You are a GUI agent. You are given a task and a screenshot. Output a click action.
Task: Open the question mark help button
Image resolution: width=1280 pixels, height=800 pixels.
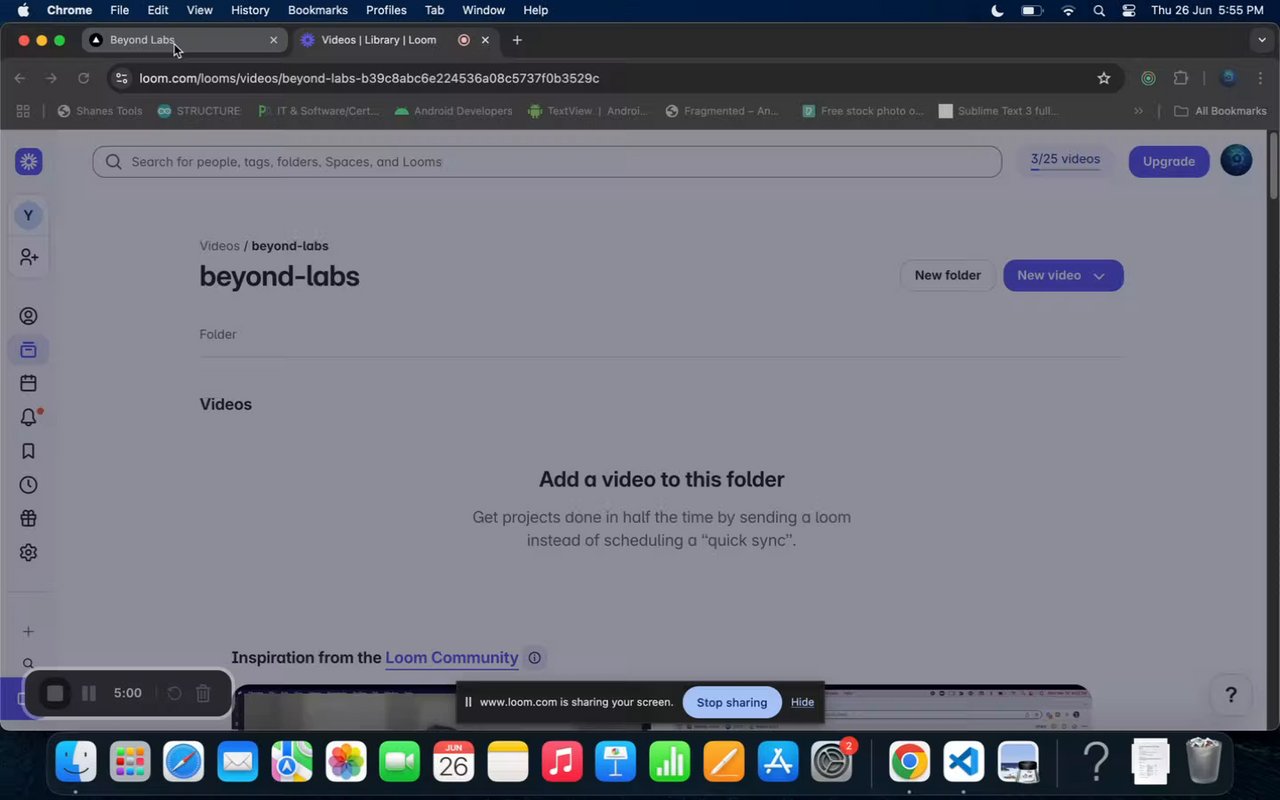[x=1231, y=695]
